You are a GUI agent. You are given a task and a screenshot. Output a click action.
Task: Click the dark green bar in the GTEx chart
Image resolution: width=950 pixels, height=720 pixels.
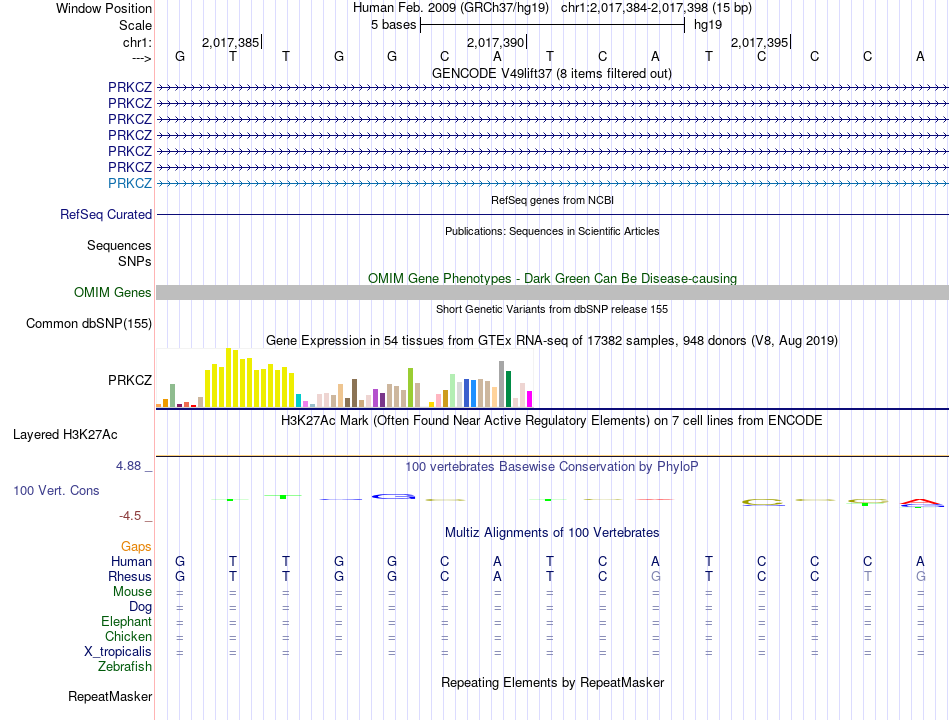point(508,389)
